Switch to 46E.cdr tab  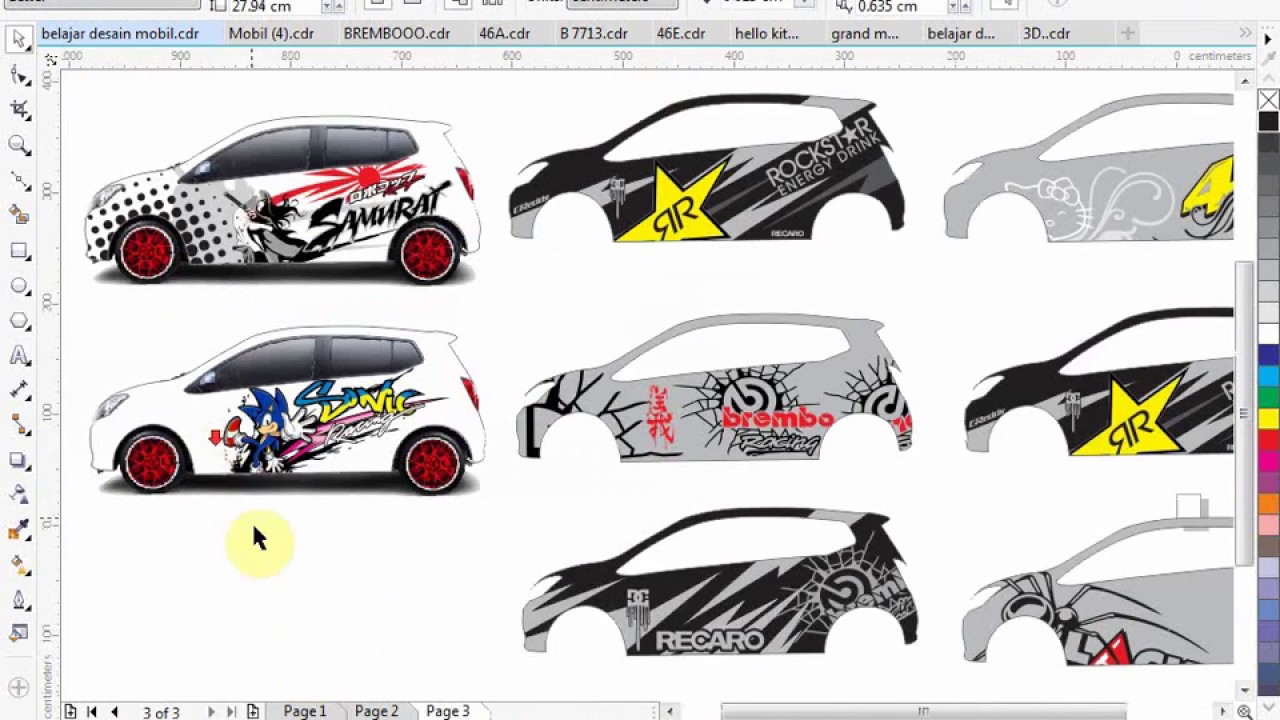coord(681,33)
